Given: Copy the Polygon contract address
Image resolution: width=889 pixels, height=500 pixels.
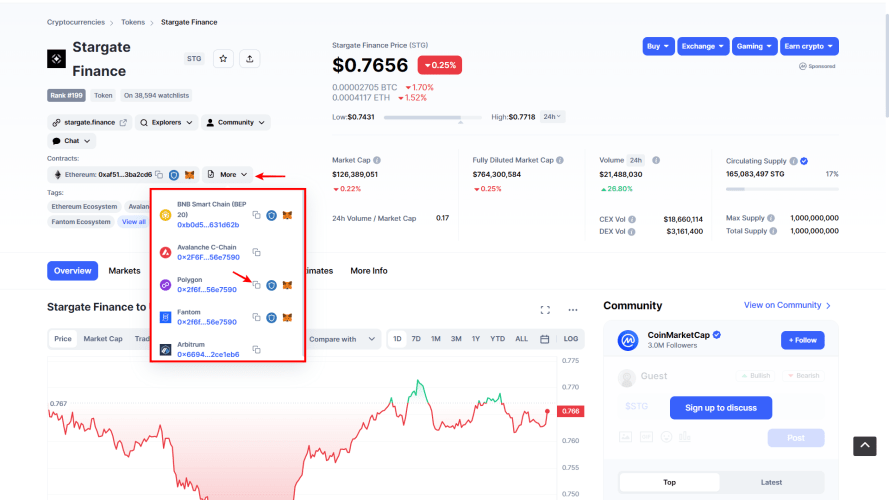Looking at the screenshot, I should (256, 285).
